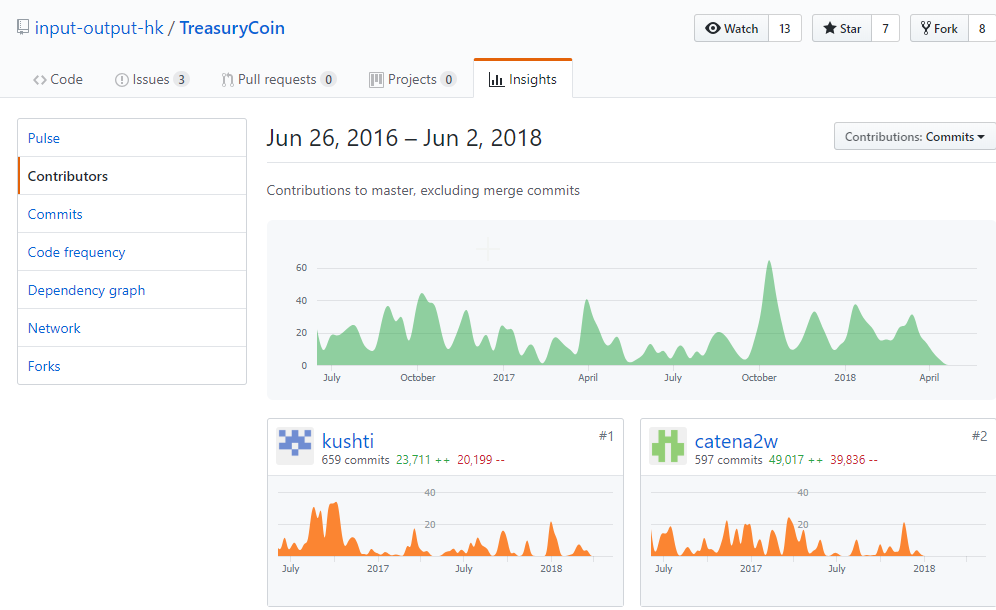This screenshot has height=610, width=996.
Task: Click the Pull requests merge icon
Action: coord(227,79)
